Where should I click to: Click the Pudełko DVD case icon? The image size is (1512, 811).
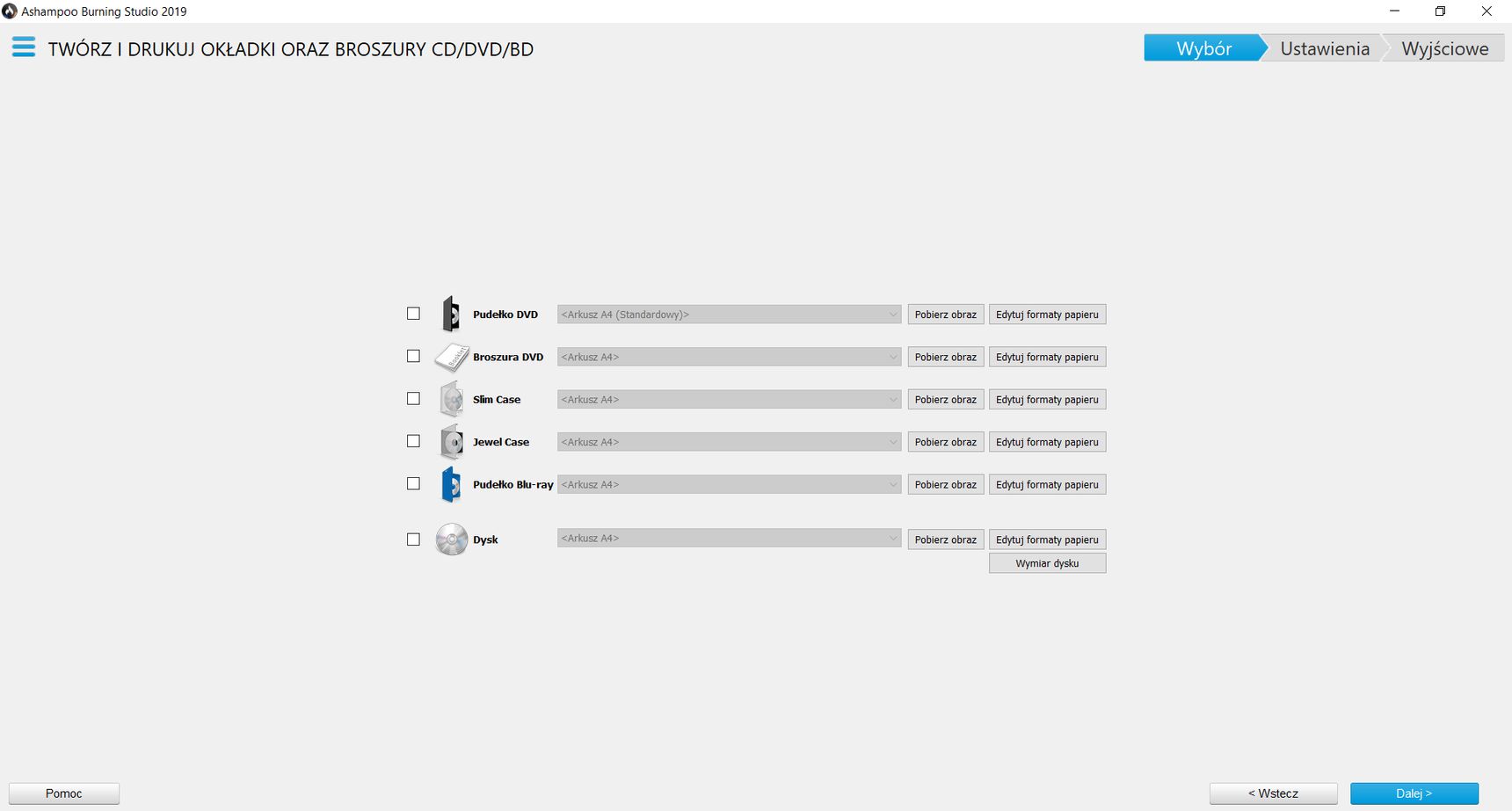point(451,314)
